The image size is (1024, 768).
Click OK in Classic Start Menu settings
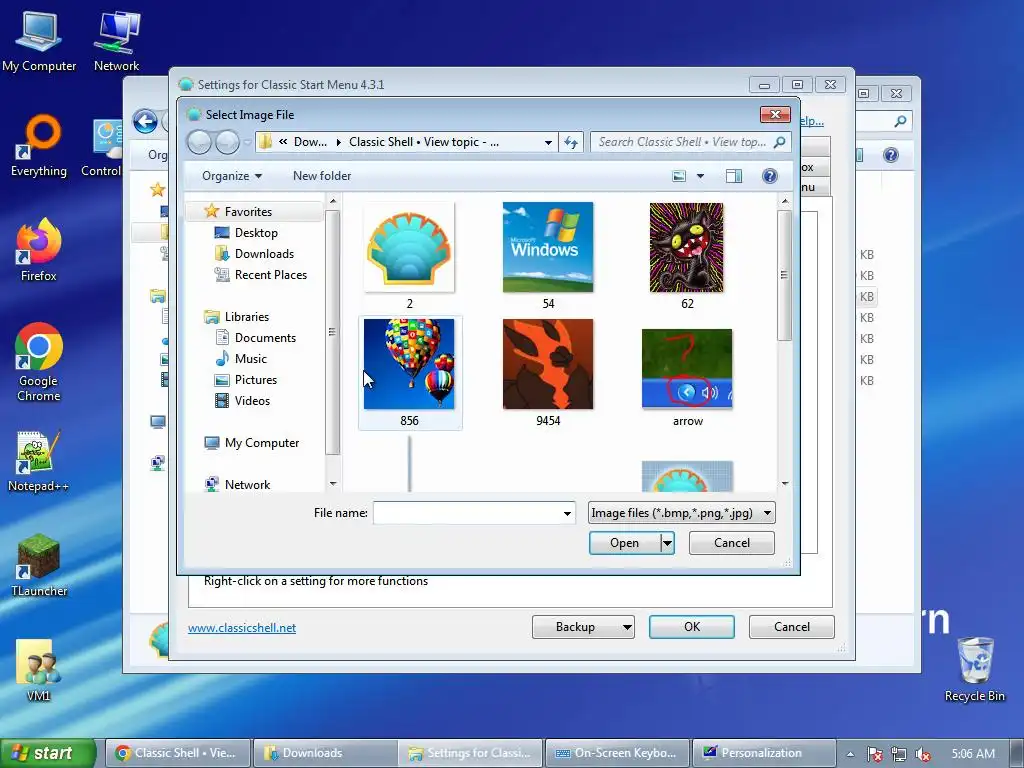coord(692,627)
